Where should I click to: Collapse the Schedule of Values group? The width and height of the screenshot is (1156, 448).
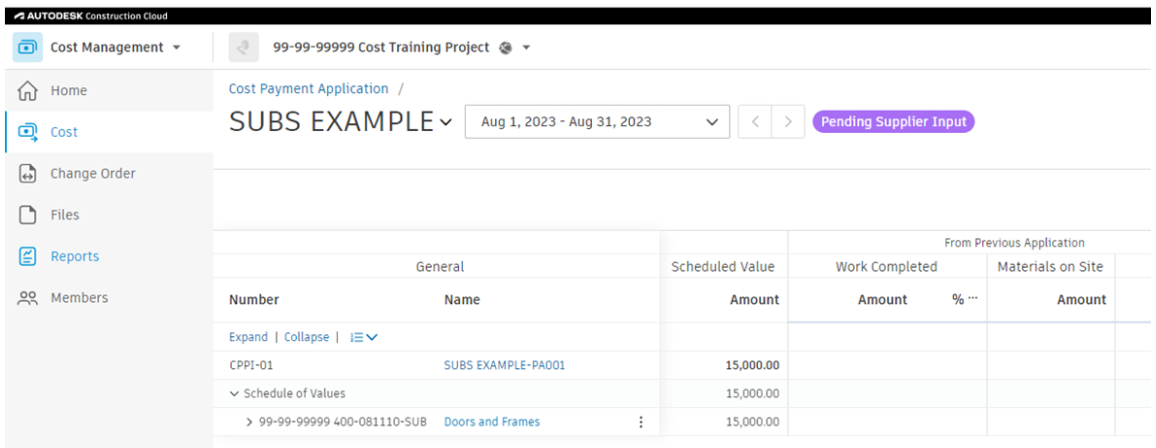[234, 393]
